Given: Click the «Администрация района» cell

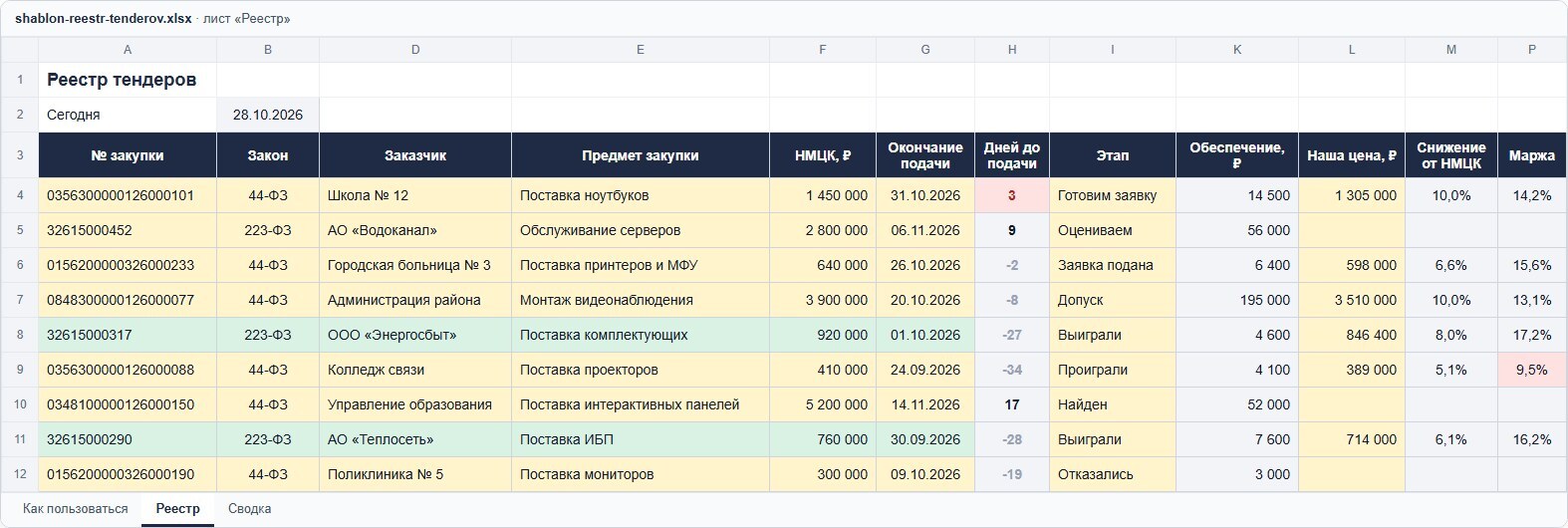Looking at the screenshot, I should pos(415,300).
